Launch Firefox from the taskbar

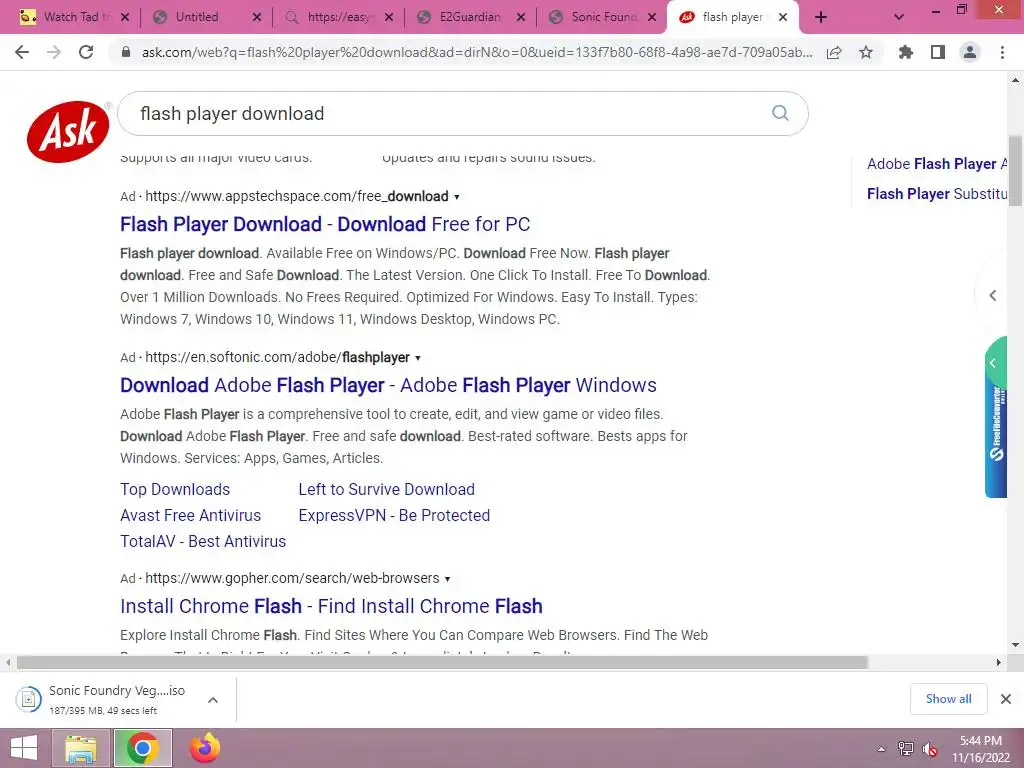204,748
